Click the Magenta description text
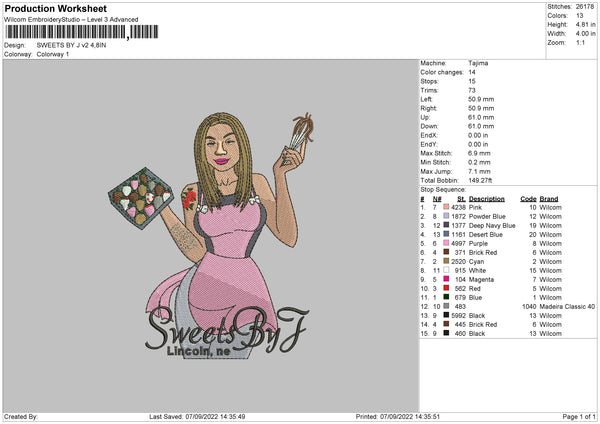 click(x=481, y=279)
